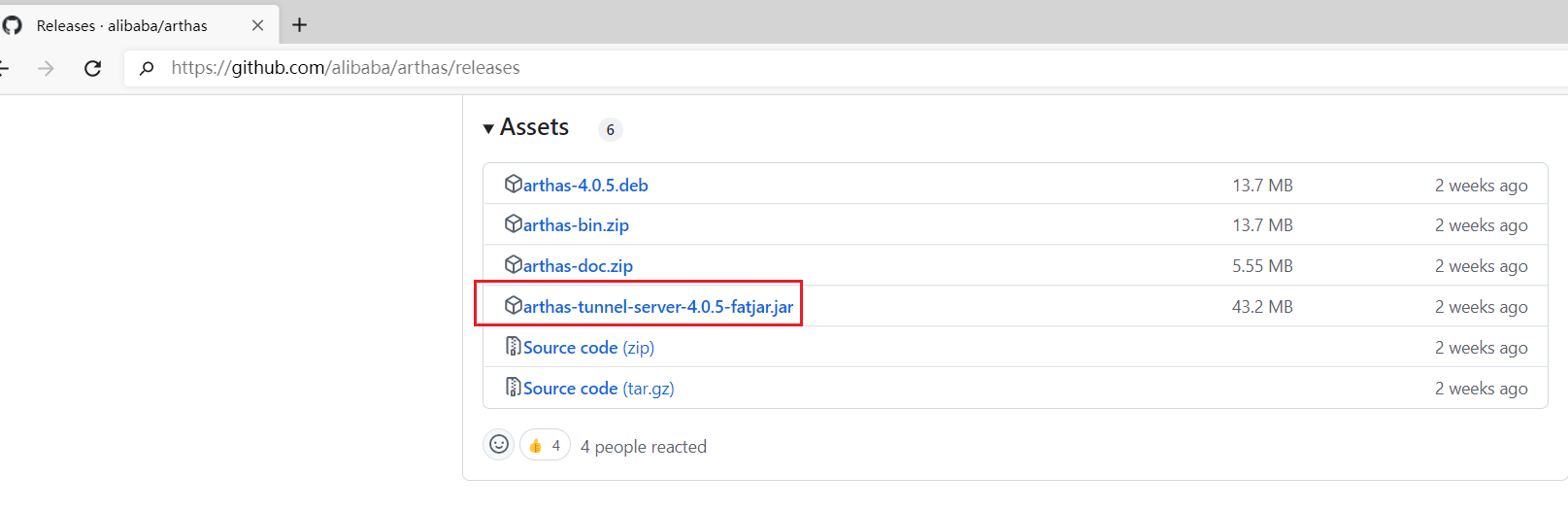Screen dimensions: 1568x510
Task: Click the 43.2 MB size of tunnel-server jar
Action: (1262, 307)
